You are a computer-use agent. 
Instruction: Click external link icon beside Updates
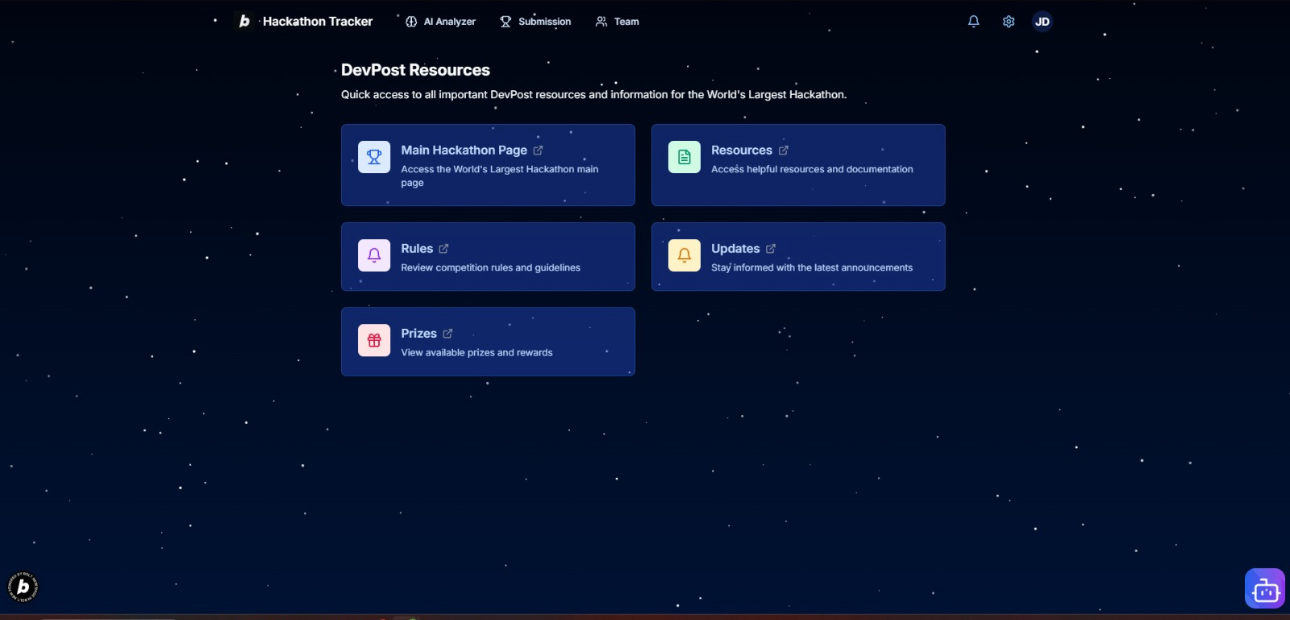[771, 248]
